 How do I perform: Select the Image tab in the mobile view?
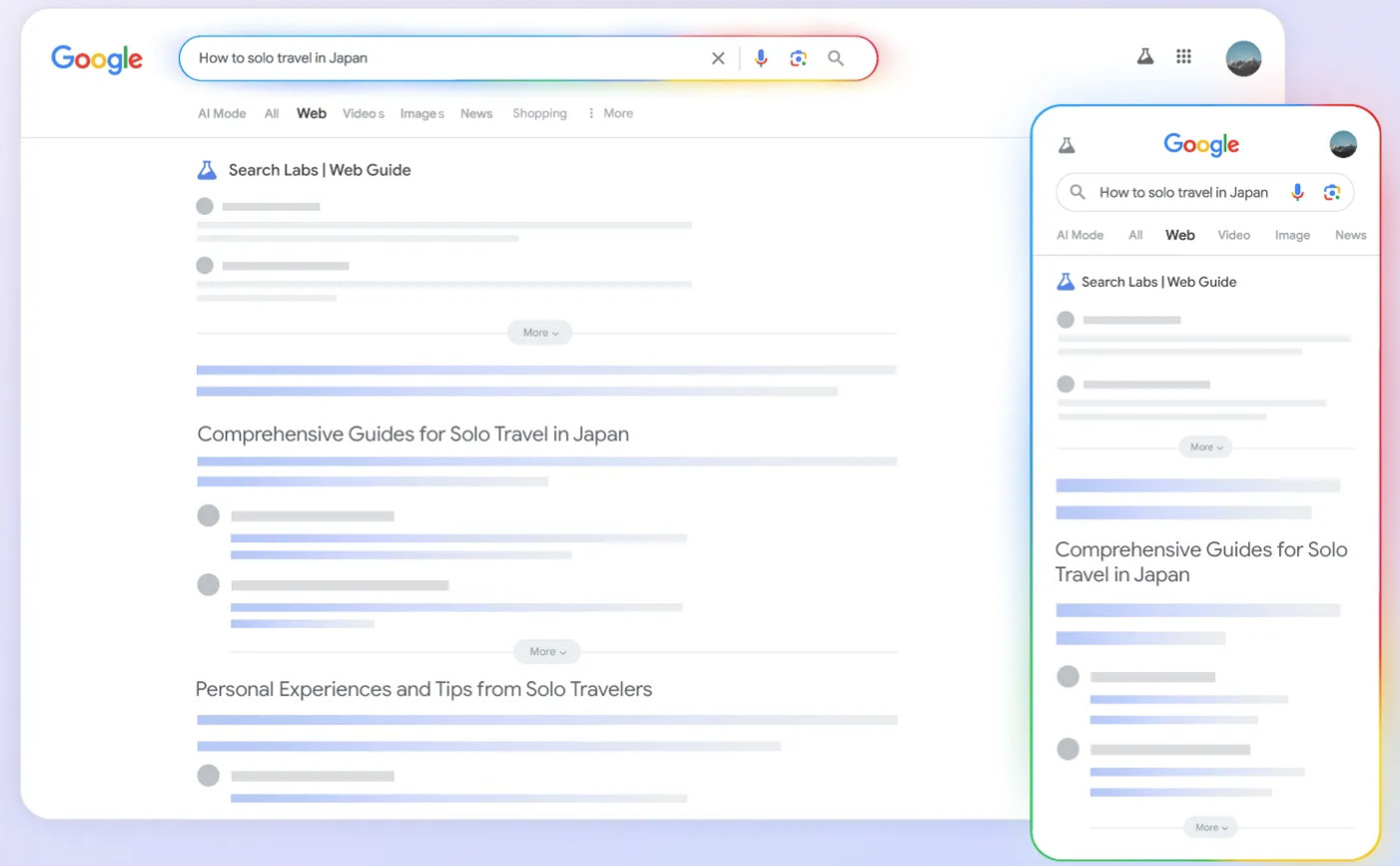point(1292,234)
